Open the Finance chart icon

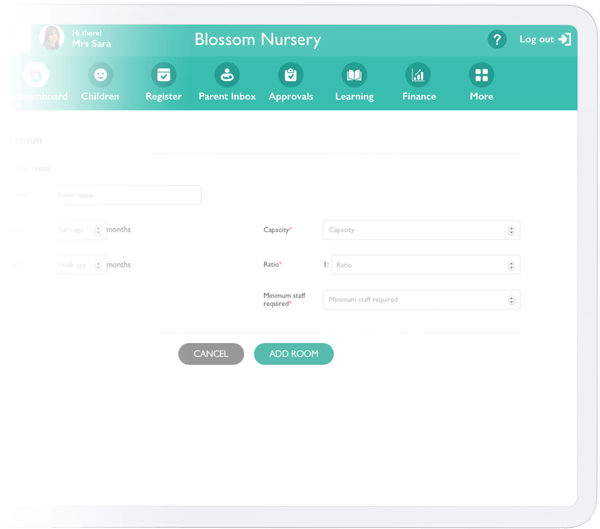(418, 75)
